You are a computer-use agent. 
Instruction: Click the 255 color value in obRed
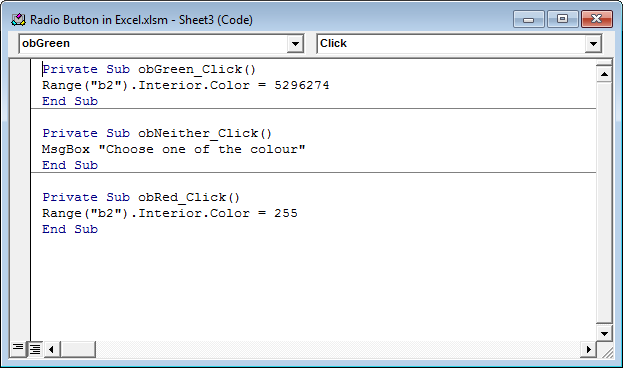[286, 213]
